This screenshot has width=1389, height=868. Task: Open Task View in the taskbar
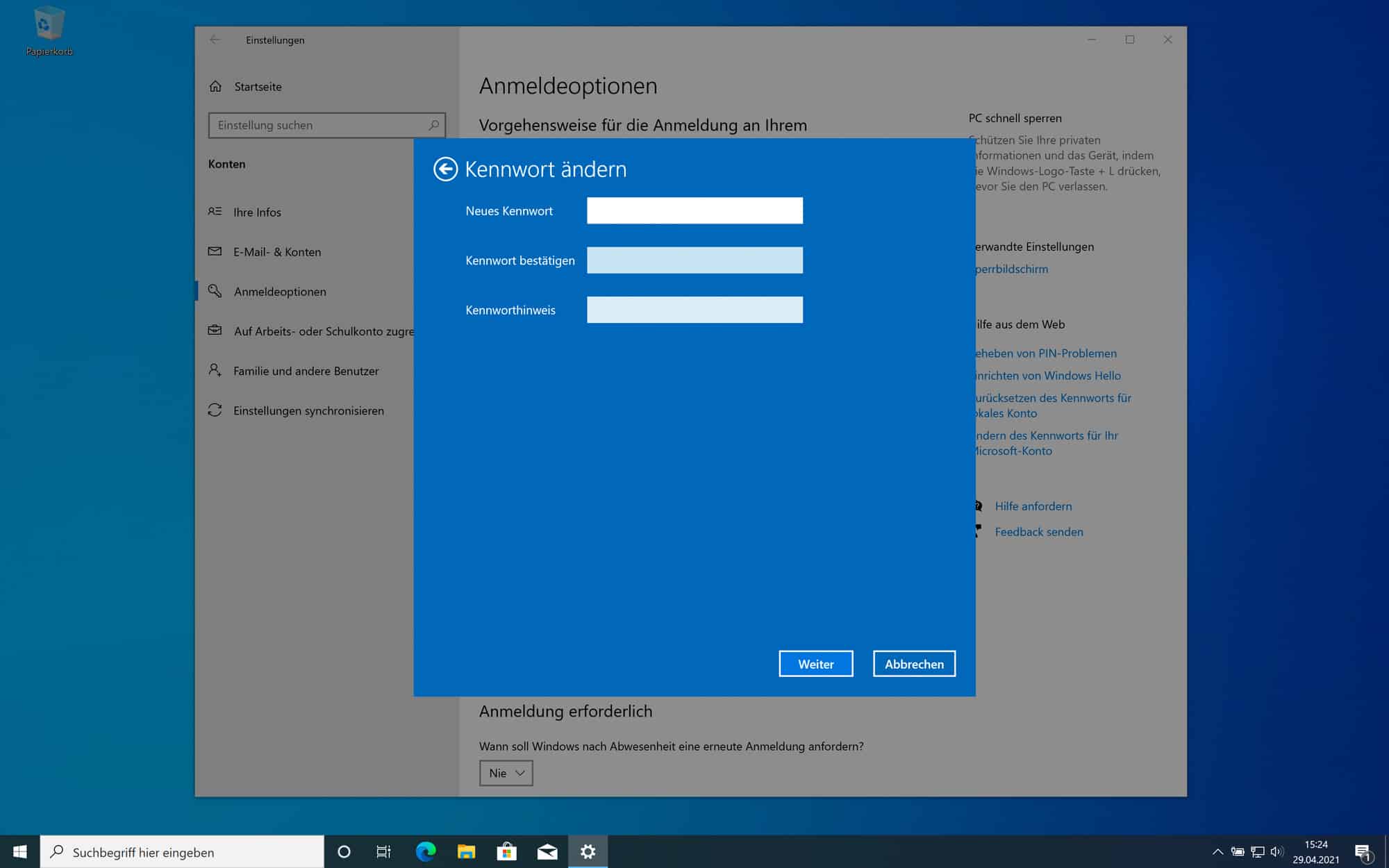383,851
